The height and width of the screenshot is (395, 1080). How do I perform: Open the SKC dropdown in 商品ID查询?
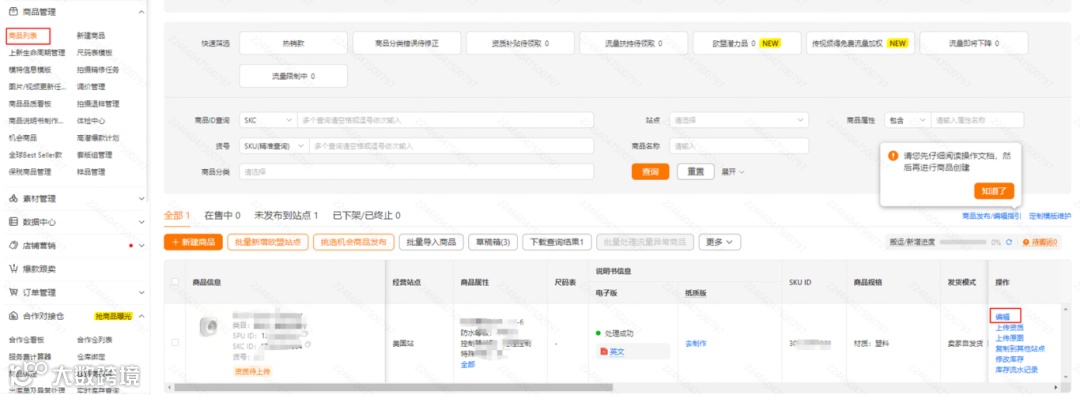pos(268,120)
